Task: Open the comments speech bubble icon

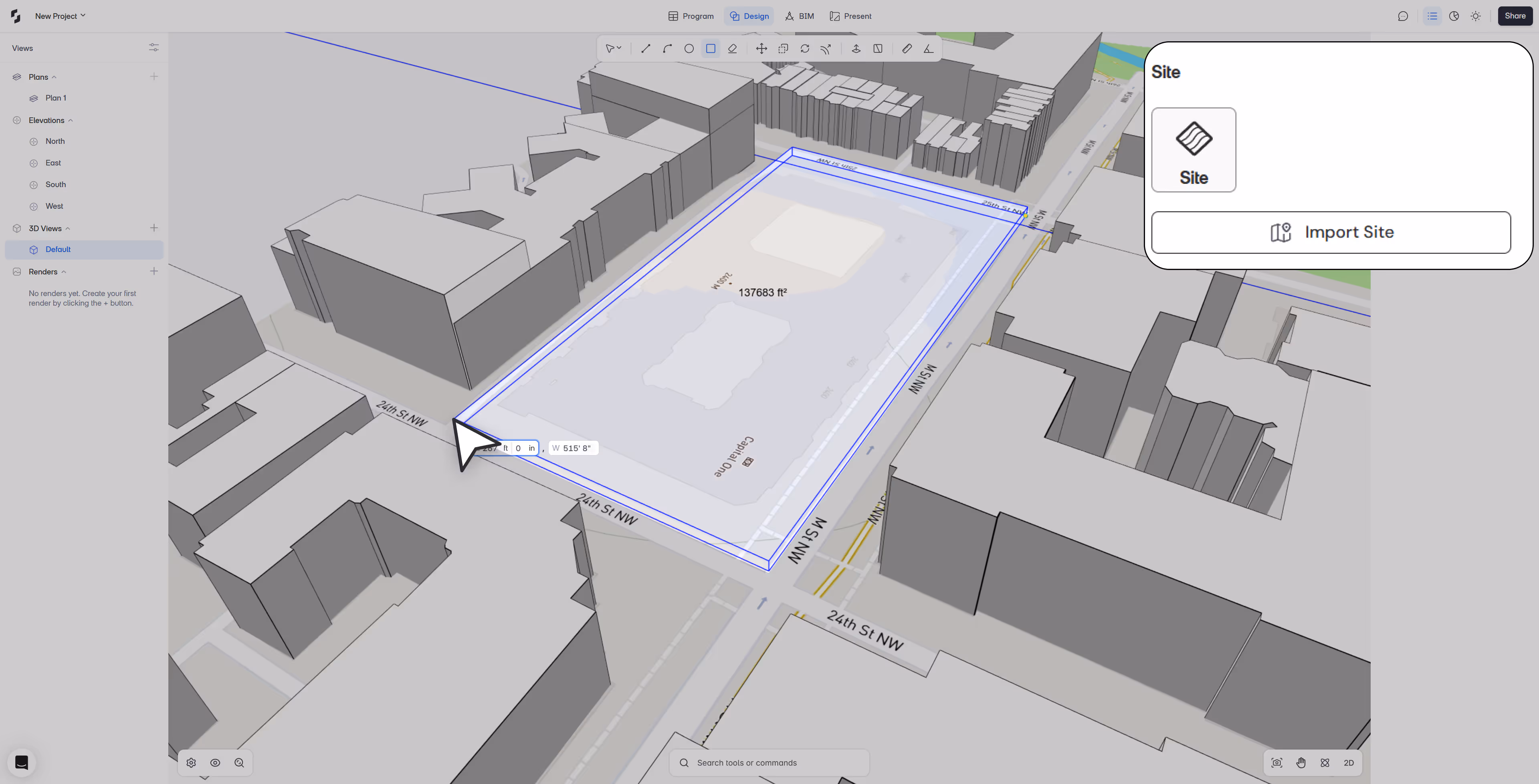Action: click(x=1403, y=16)
